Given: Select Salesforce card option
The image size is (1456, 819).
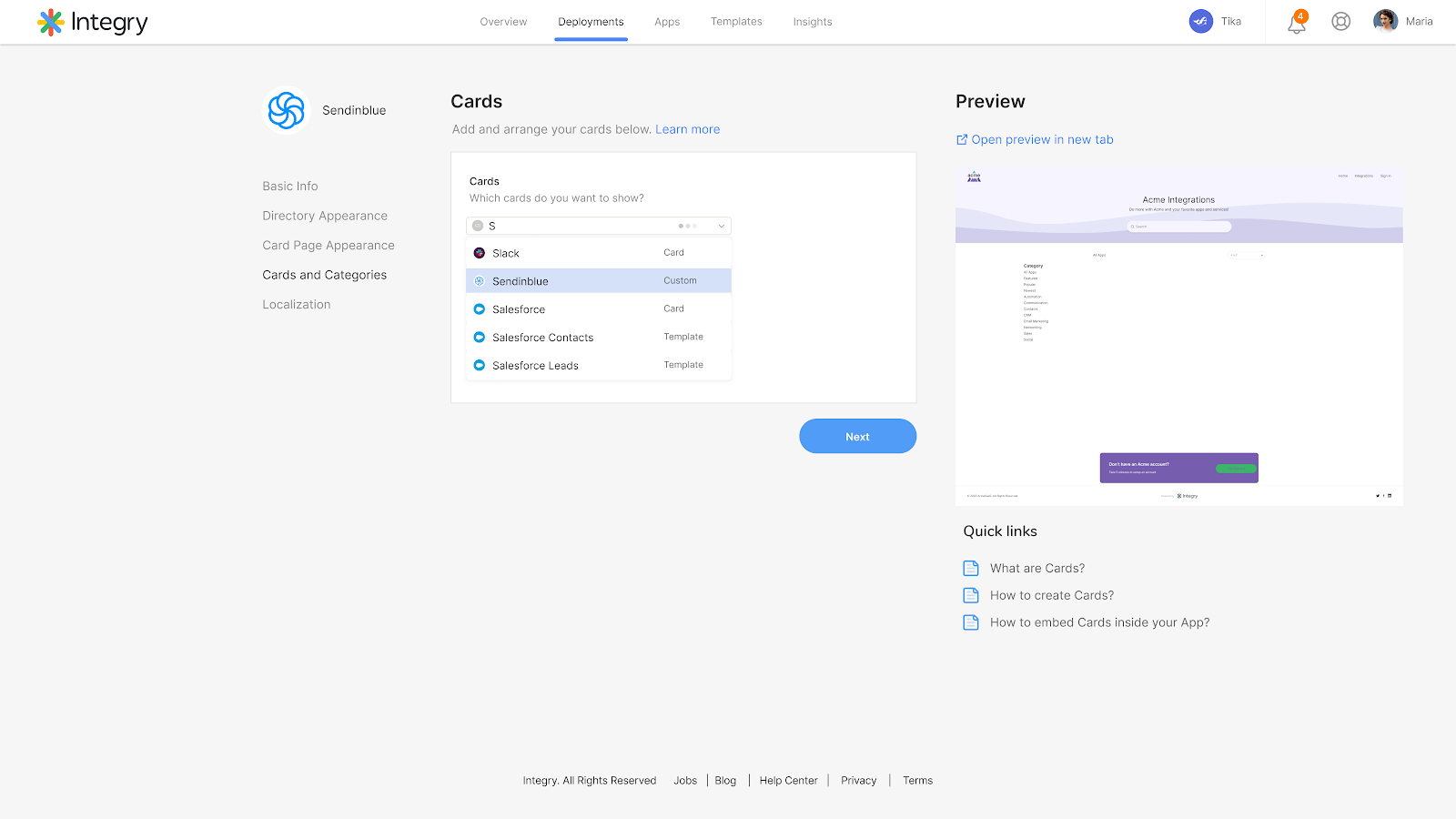Looking at the screenshot, I should (x=599, y=309).
